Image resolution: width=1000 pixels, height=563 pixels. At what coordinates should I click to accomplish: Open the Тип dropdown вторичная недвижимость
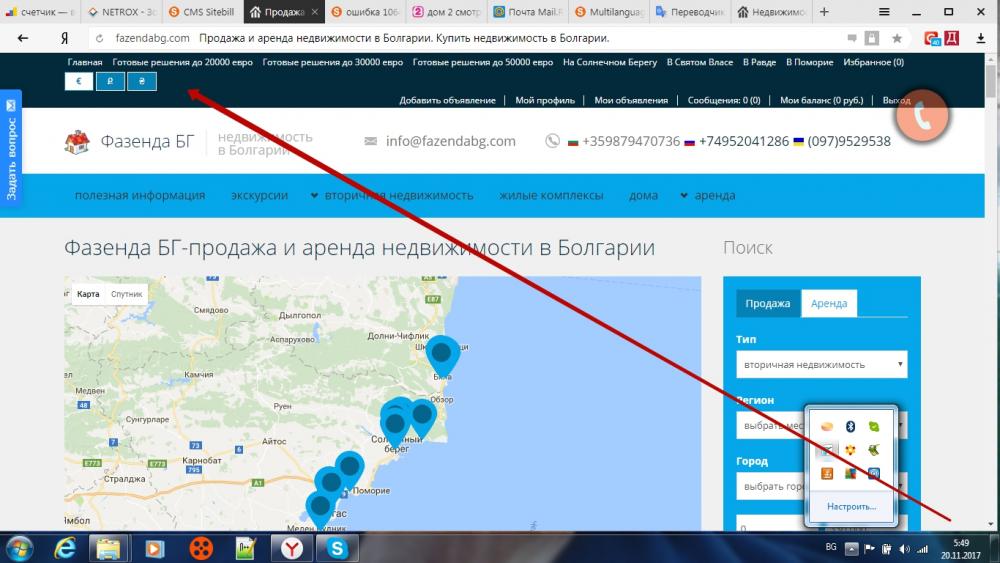820,365
